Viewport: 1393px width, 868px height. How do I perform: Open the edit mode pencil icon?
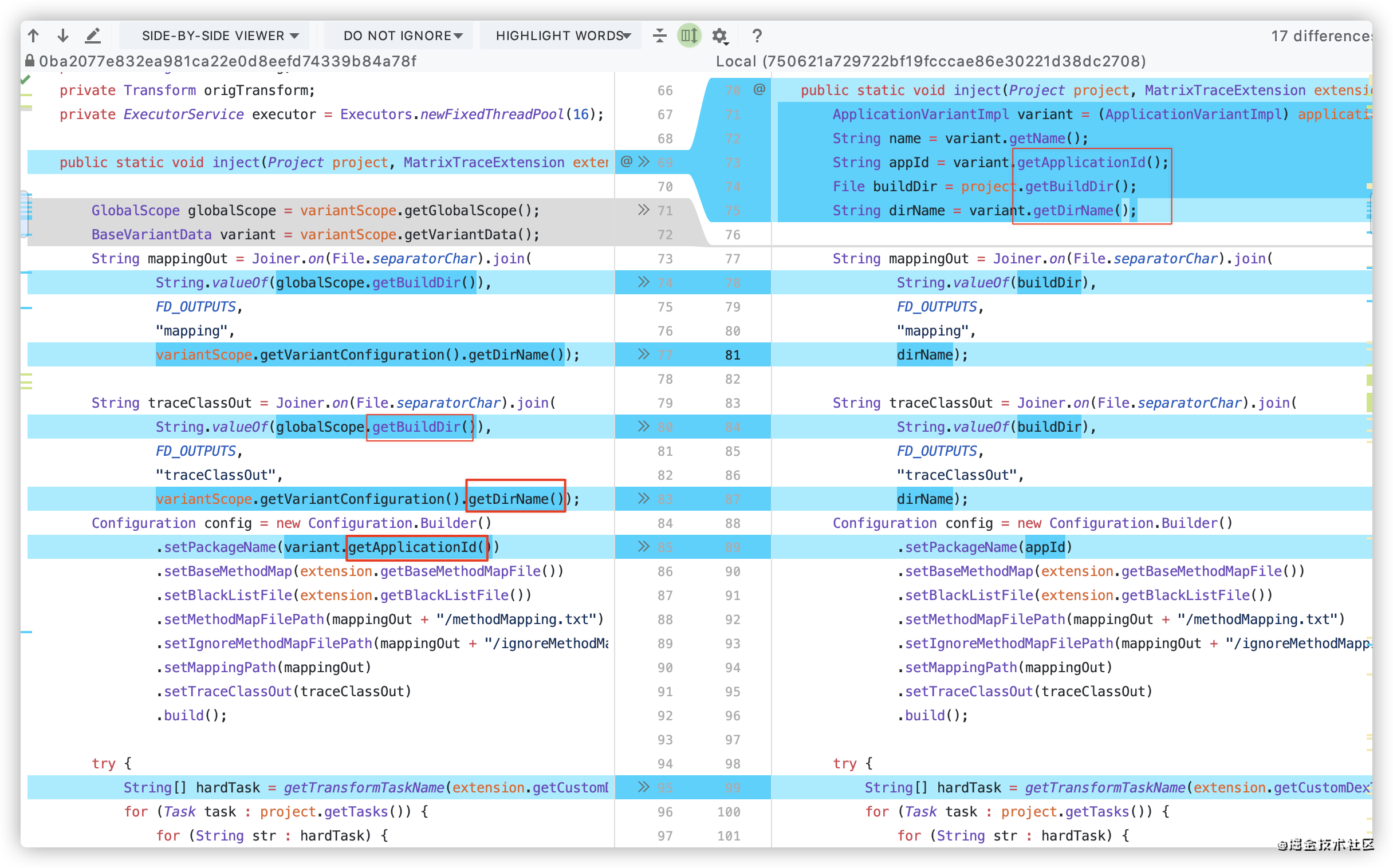[x=92, y=35]
